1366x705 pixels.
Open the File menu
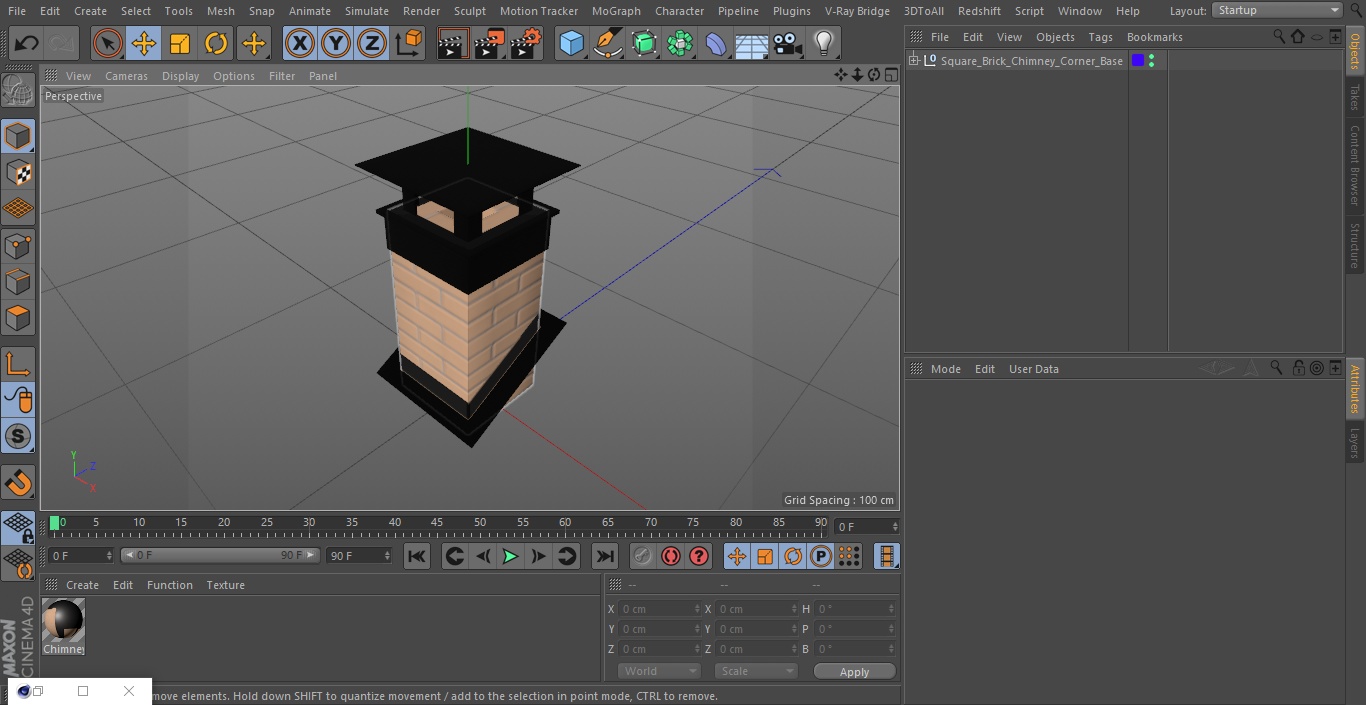[16, 11]
